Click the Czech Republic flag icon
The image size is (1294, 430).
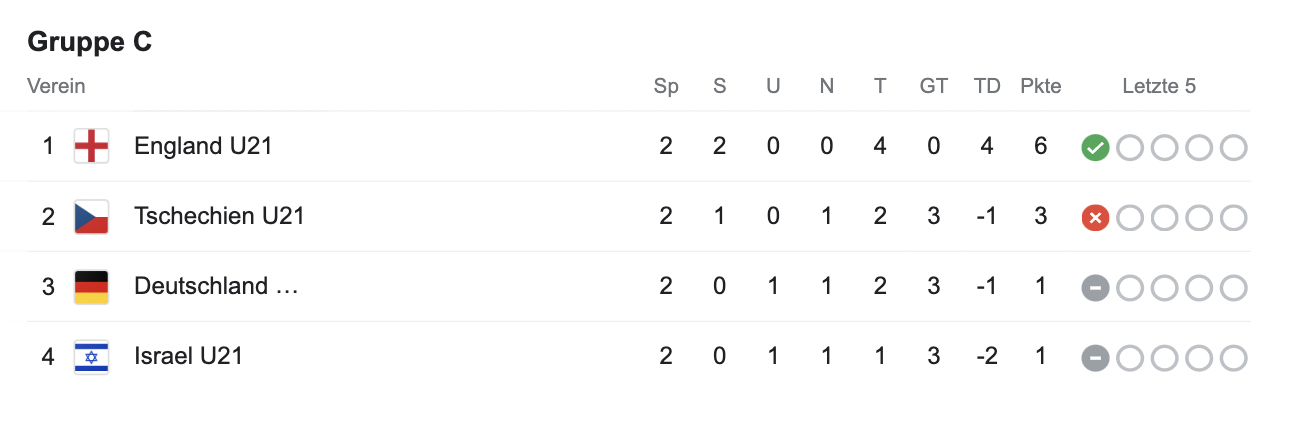click(x=91, y=217)
